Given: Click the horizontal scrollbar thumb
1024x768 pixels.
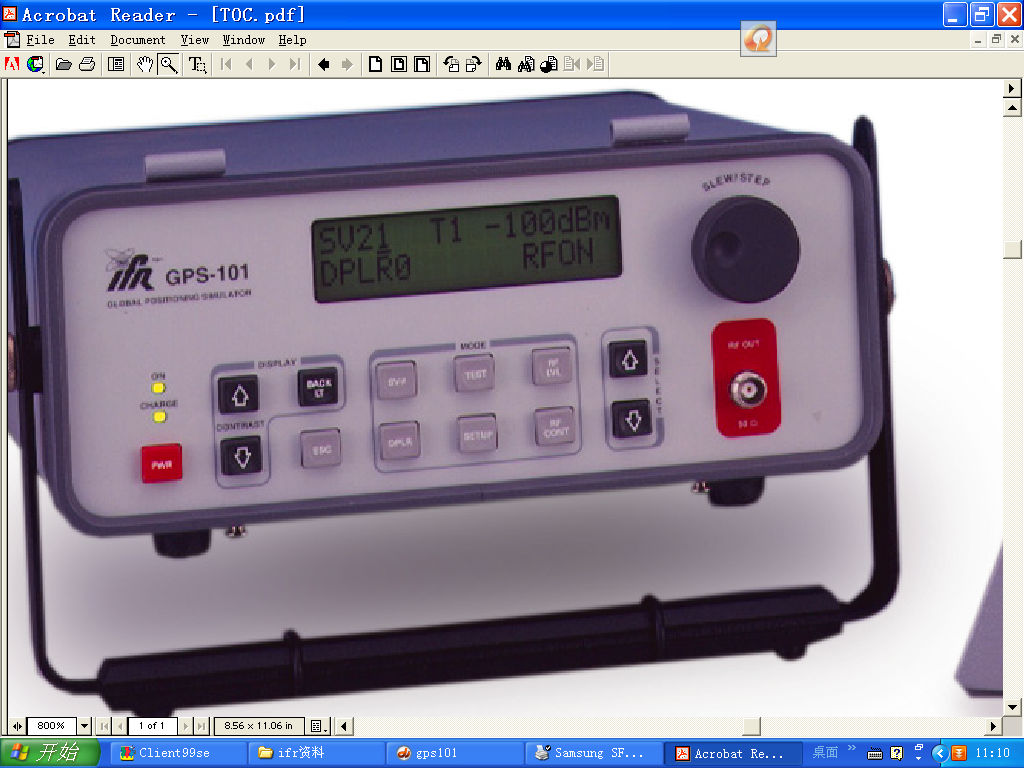Looking at the screenshot, I should click(752, 726).
